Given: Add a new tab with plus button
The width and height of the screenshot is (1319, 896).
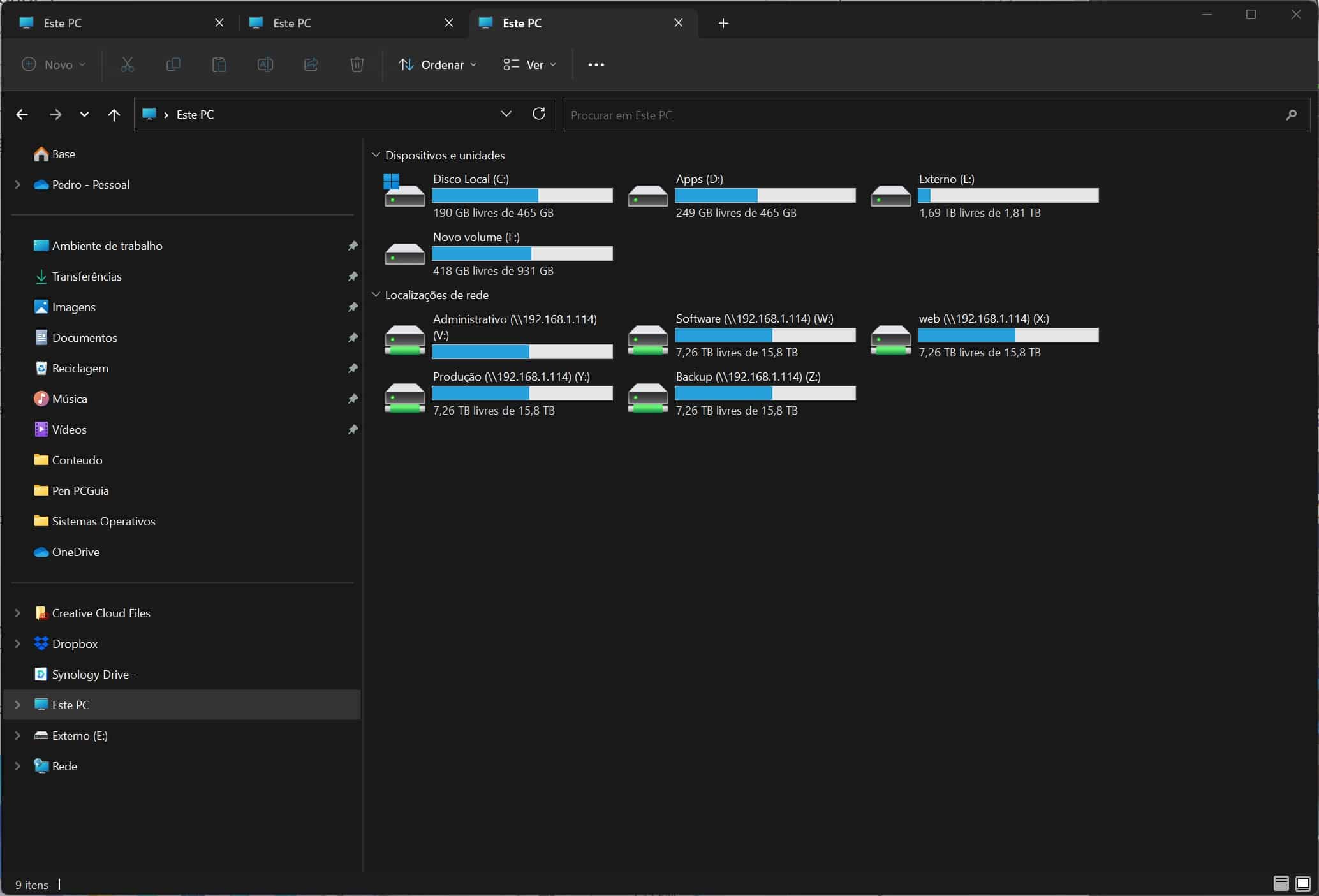Looking at the screenshot, I should [x=723, y=23].
